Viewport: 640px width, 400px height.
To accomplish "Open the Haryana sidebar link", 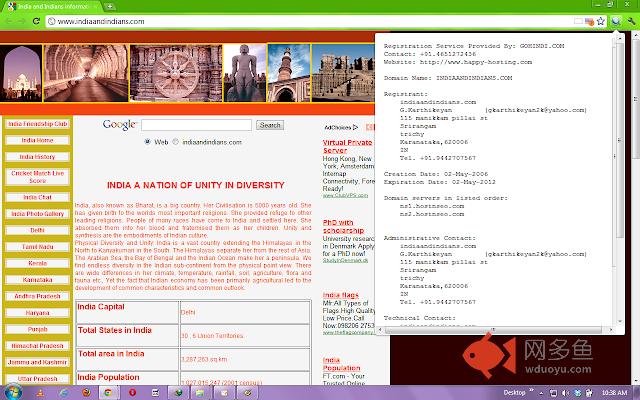I will click(38, 313).
